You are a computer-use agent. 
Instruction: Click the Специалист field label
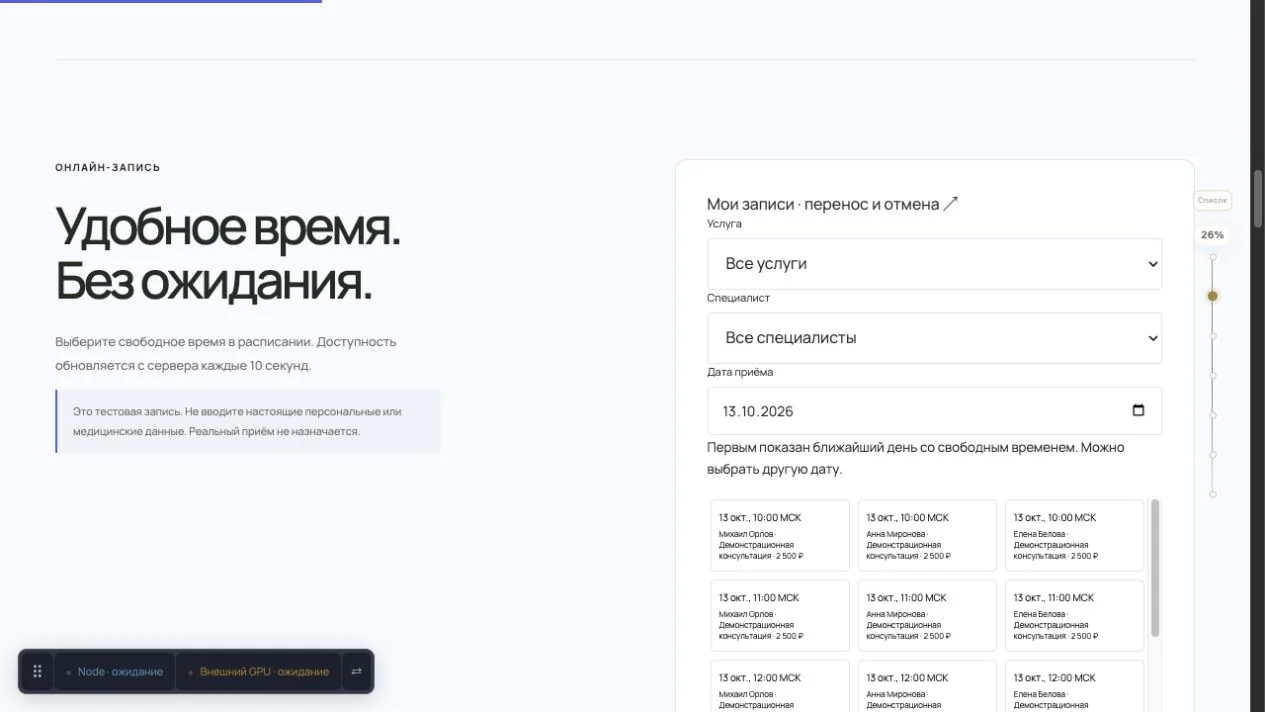pyautogui.click(x=738, y=298)
